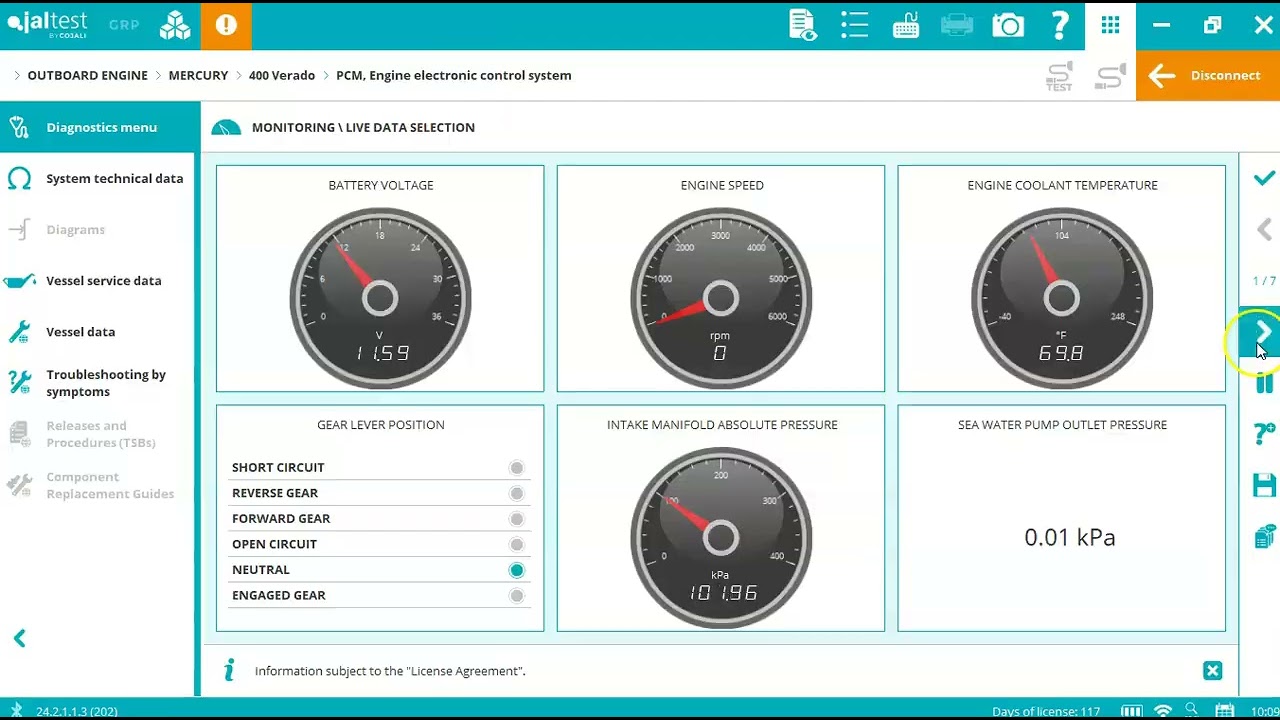
Task: Go to previous live data page
Action: 1264,229
